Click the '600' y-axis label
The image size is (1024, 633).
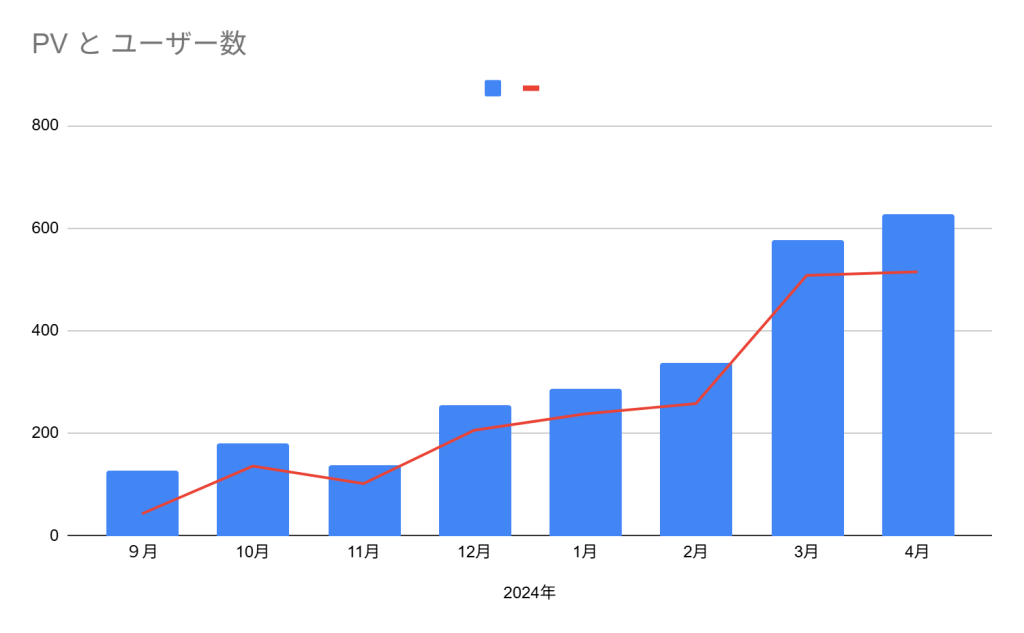click(x=48, y=228)
